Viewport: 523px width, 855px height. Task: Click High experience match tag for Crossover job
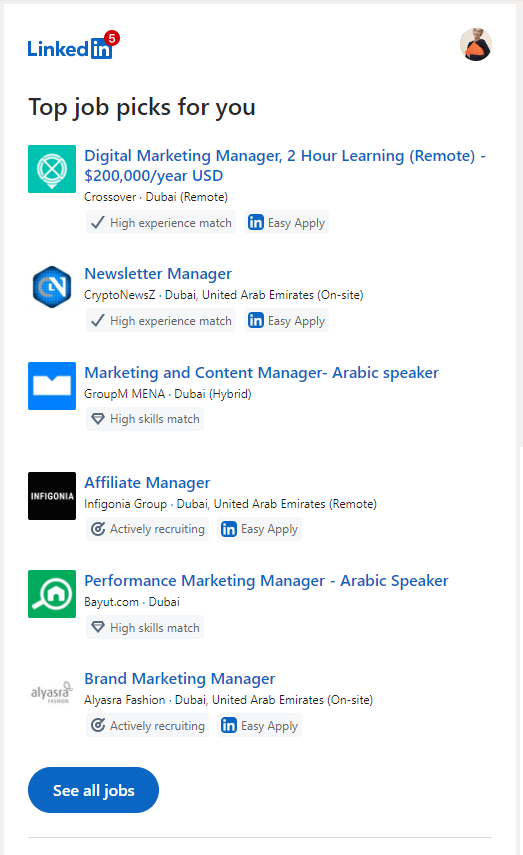pyautogui.click(x=161, y=222)
